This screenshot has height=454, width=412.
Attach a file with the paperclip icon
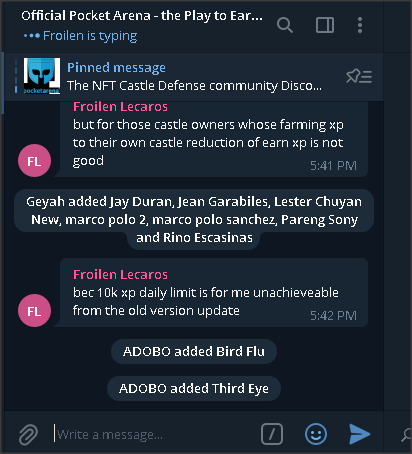[x=29, y=434]
